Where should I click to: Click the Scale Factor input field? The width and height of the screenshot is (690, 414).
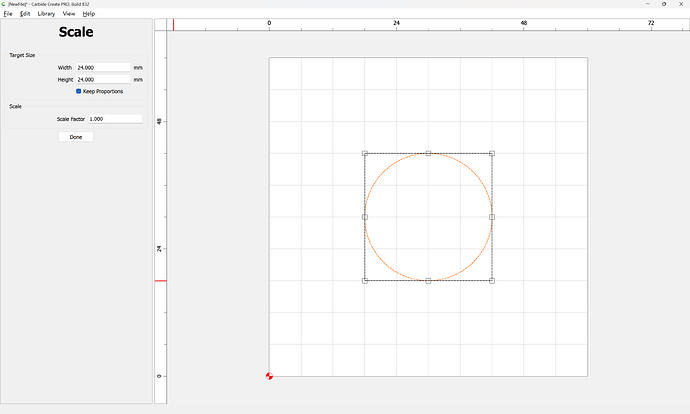point(114,118)
